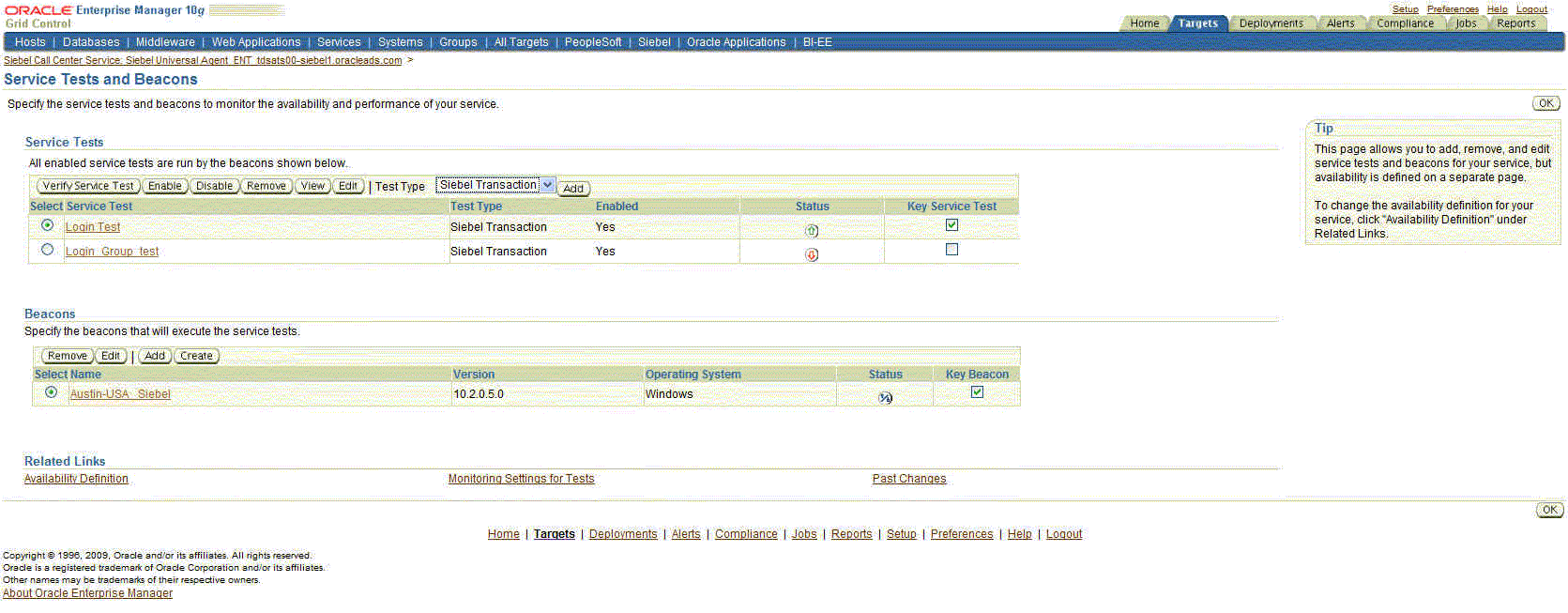Go to the Databases subtab
The height and width of the screenshot is (613, 1568).
pyautogui.click(x=91, y=42)
